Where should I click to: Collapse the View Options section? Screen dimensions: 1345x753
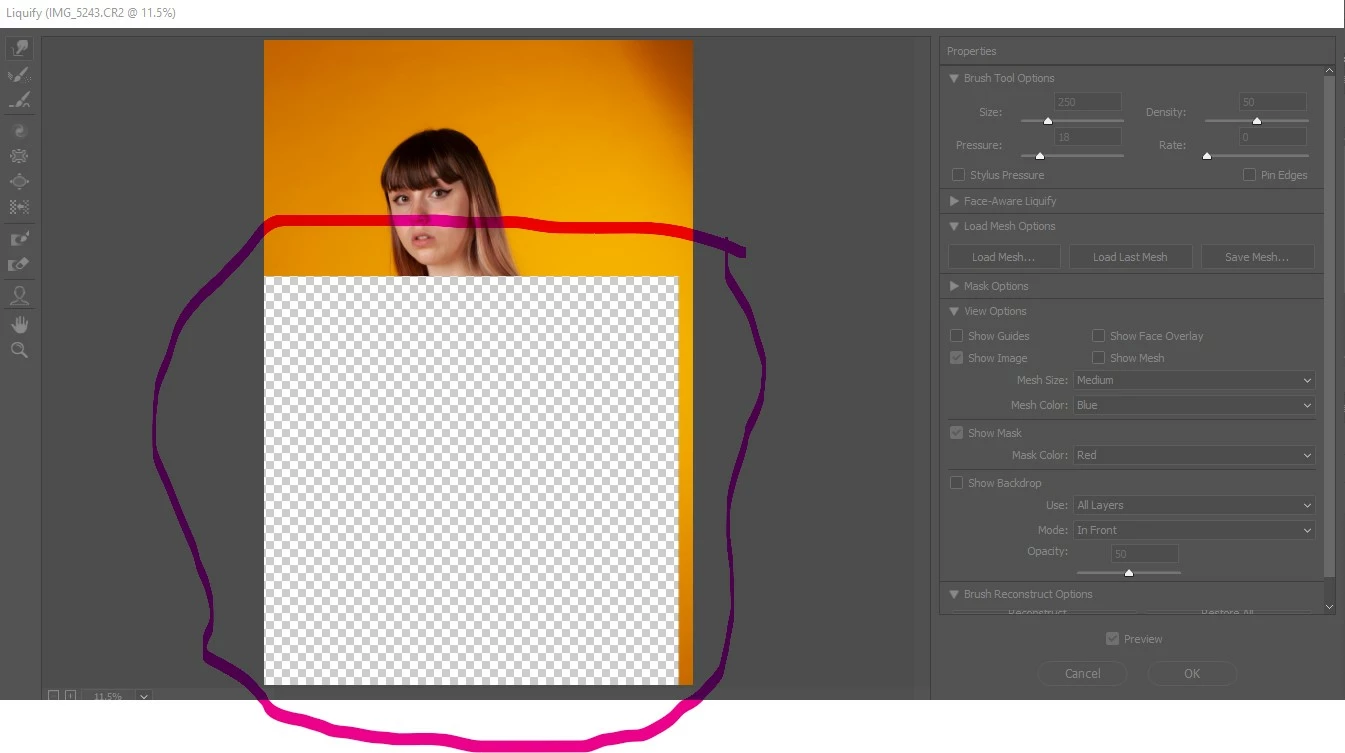954,311
